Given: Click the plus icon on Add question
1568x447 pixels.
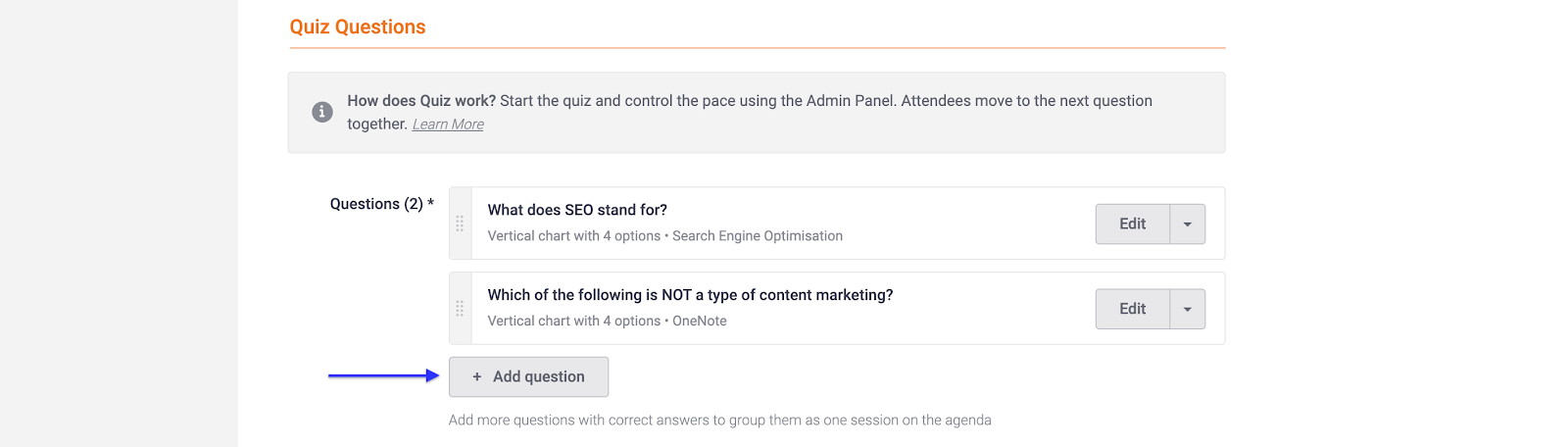Looking at the screenshot, I should pos(477,376).
